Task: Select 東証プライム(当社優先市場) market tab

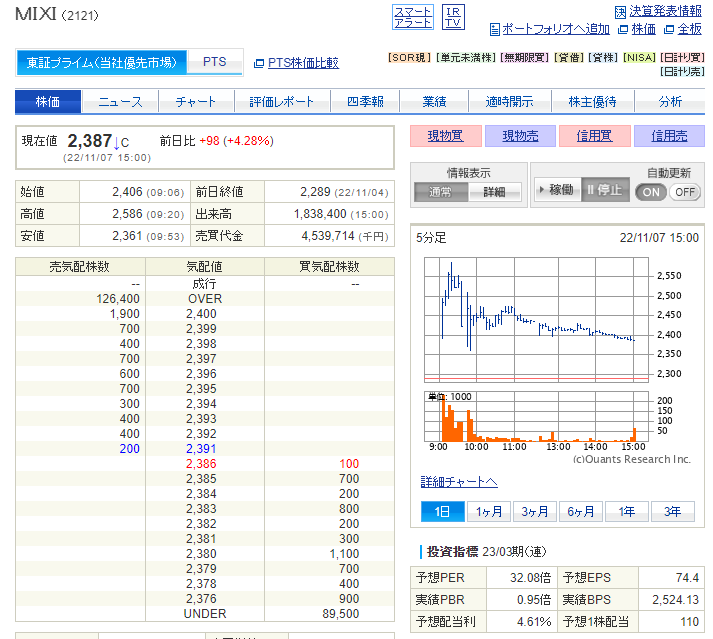Action: pyautogui.click(x=102, y=62)
